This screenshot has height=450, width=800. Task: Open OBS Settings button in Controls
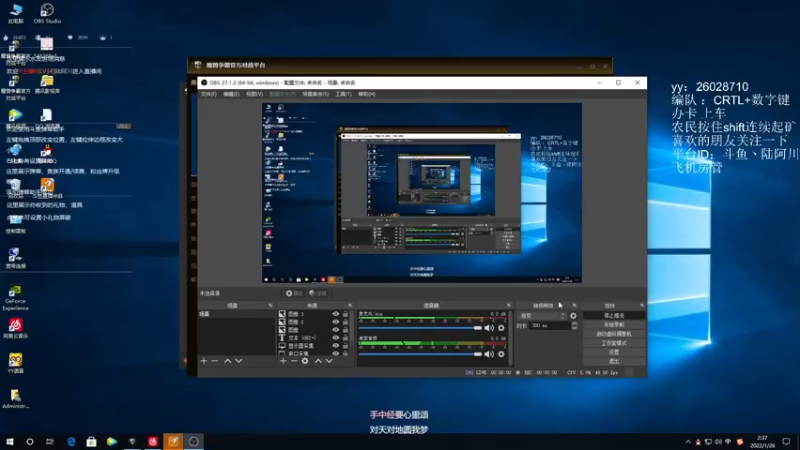614,352
